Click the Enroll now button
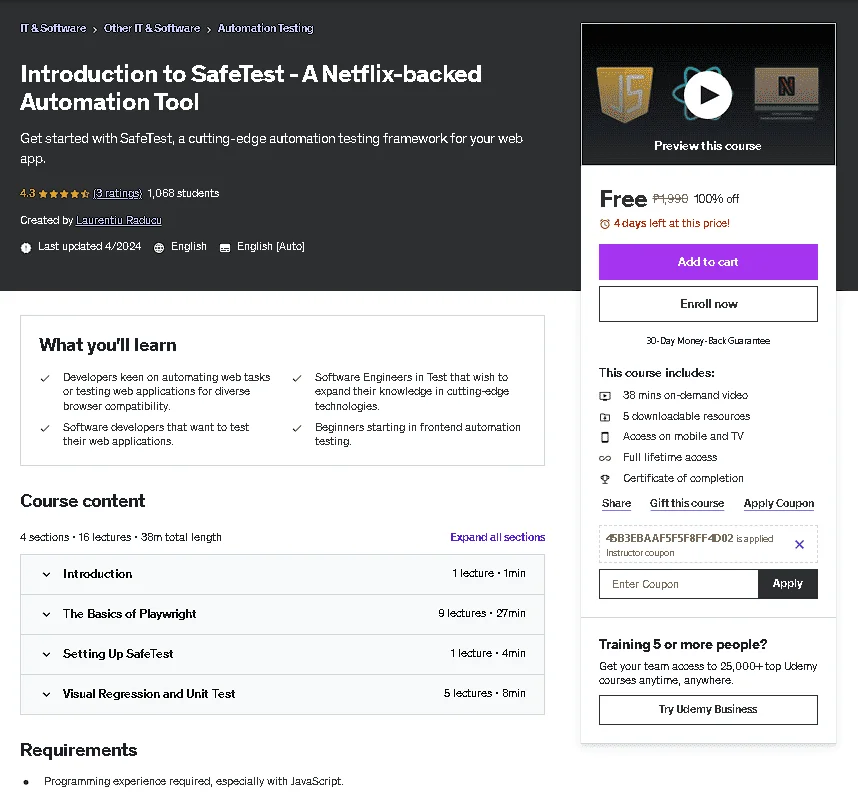Viewport: 858px width, 804px height. [708, 304]
